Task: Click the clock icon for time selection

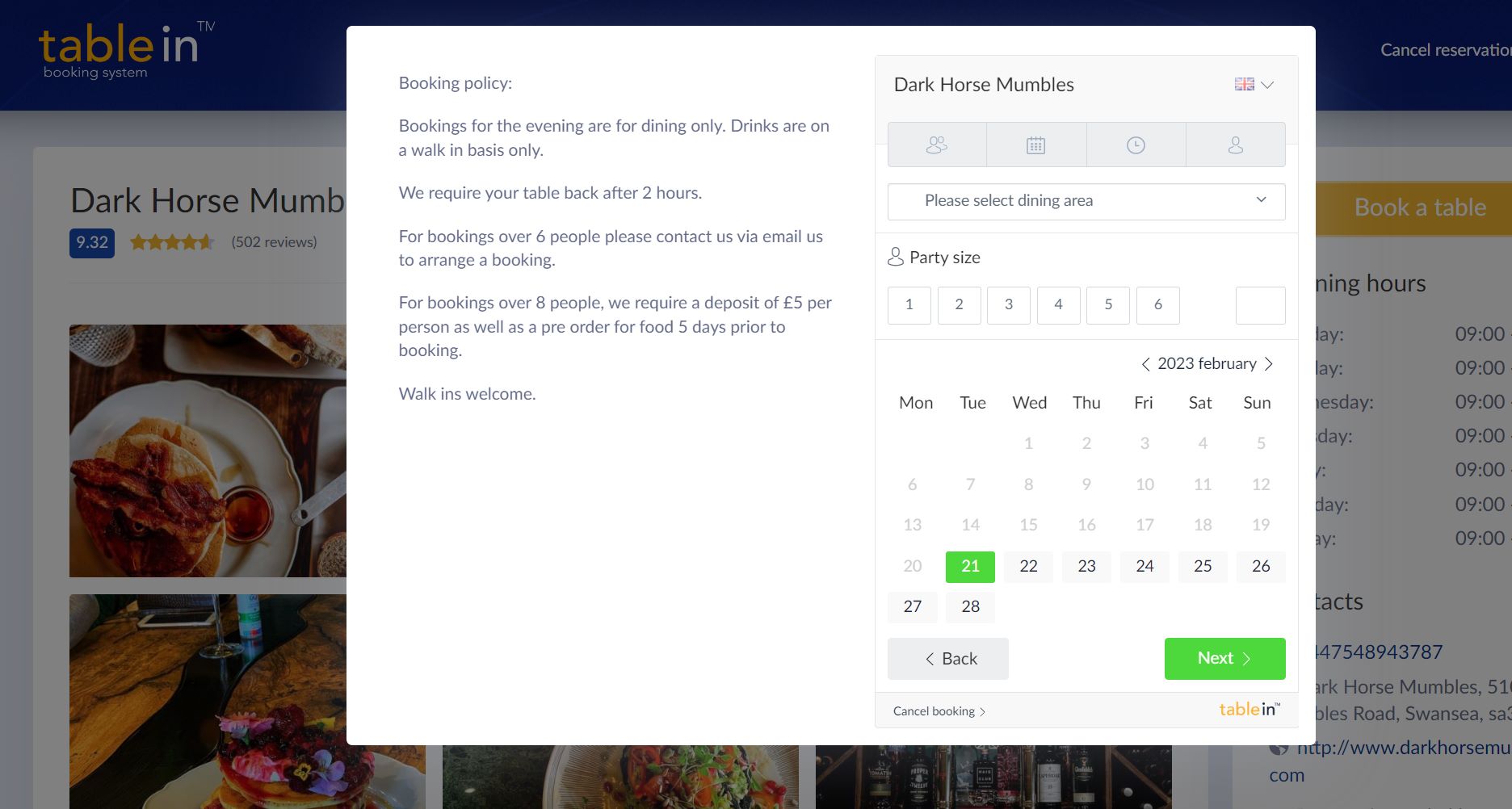Action: point(1136,145)
